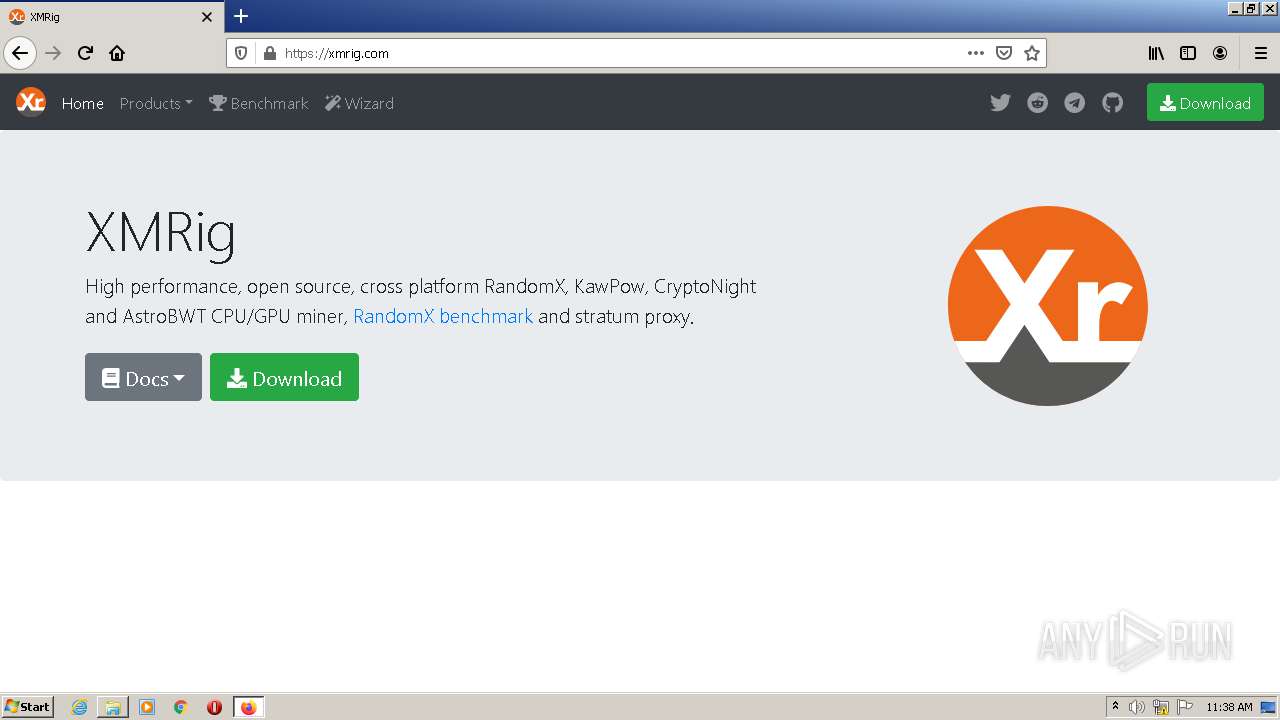Click the Action Center flag icon

click(x=1185, y=707)
